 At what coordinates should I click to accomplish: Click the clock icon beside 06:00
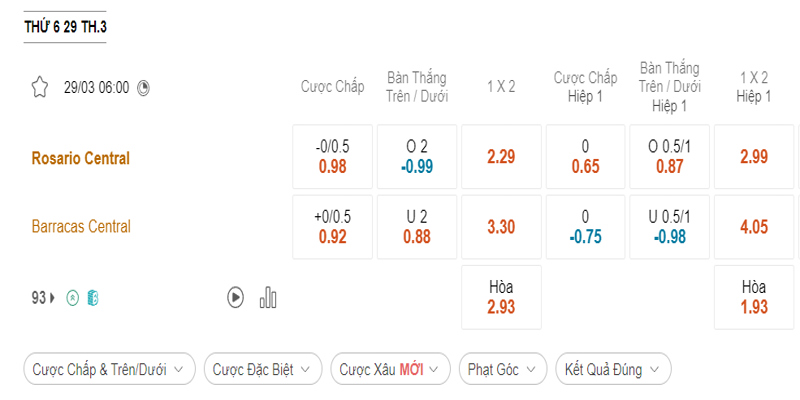[144, 87]
